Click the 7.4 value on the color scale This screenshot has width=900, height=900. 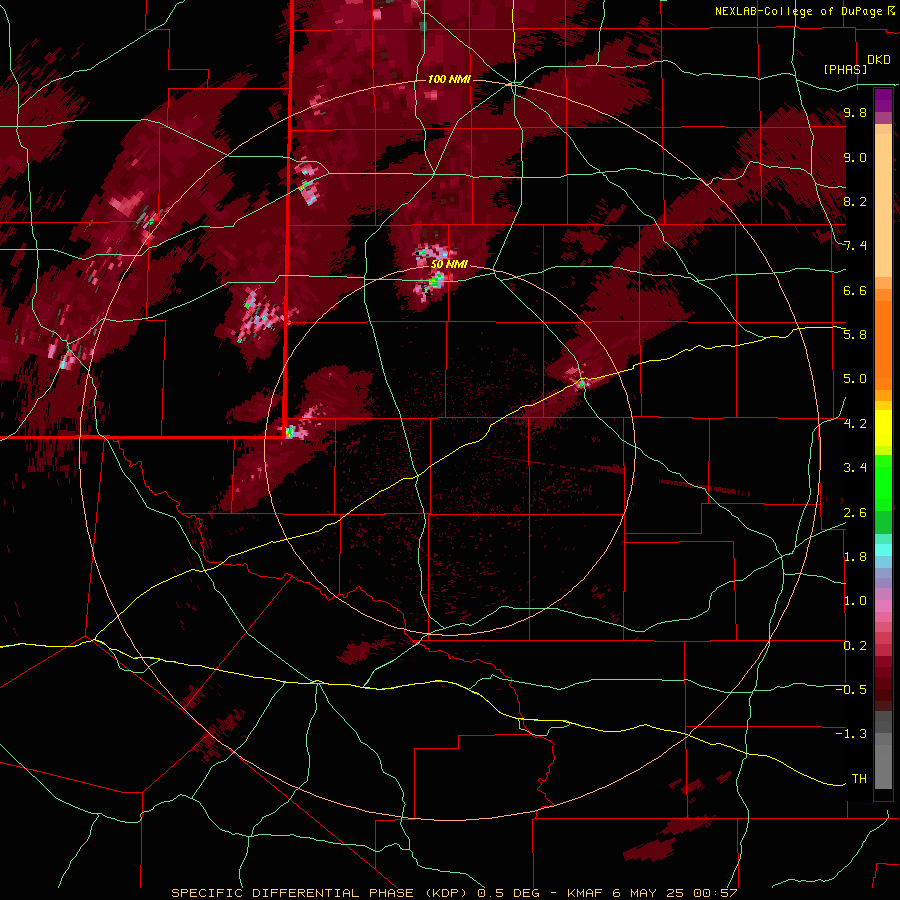click(855, 246)
